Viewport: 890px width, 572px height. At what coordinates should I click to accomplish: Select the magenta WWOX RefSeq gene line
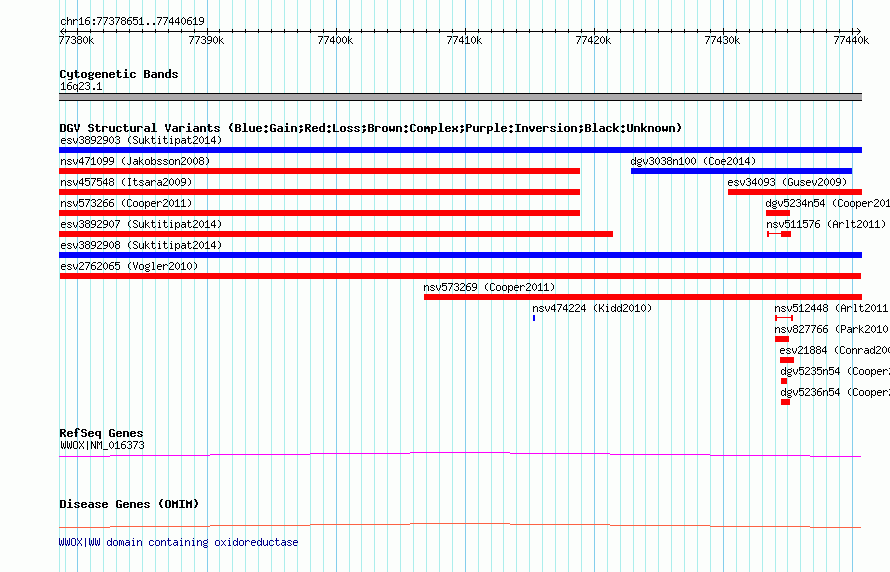click(460, 455)
